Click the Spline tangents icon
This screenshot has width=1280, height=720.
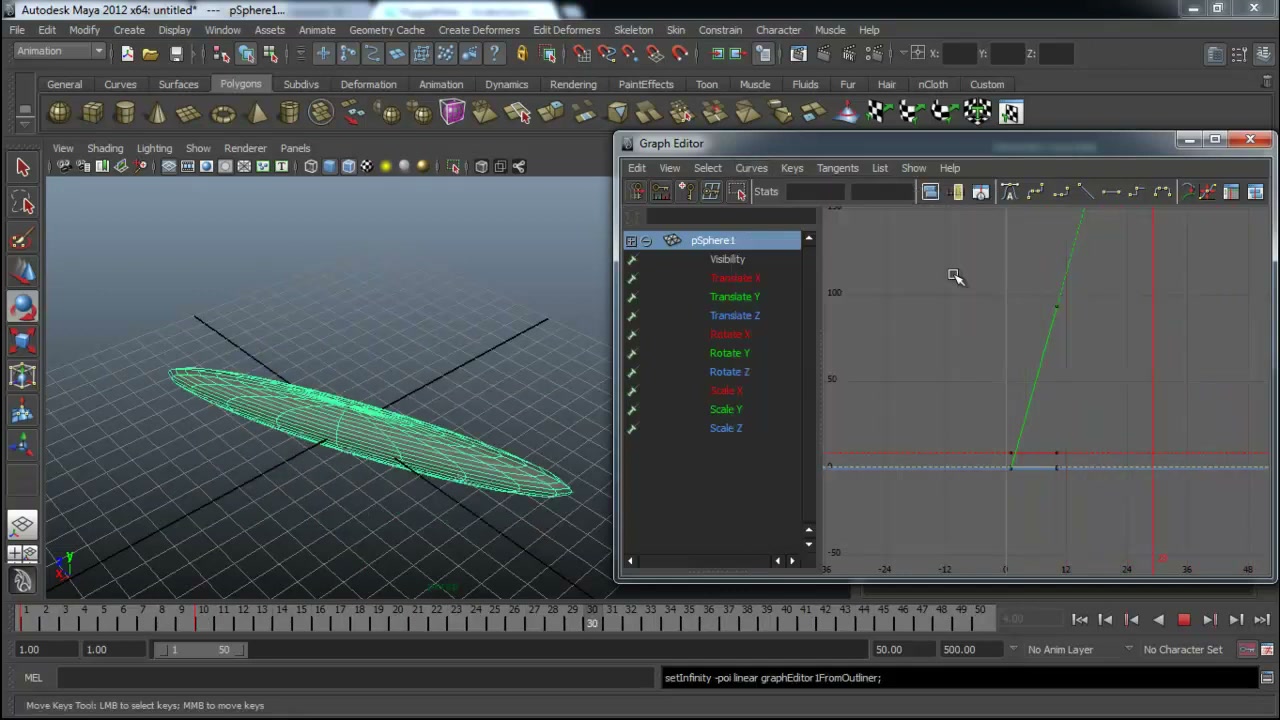(1035, 192)
